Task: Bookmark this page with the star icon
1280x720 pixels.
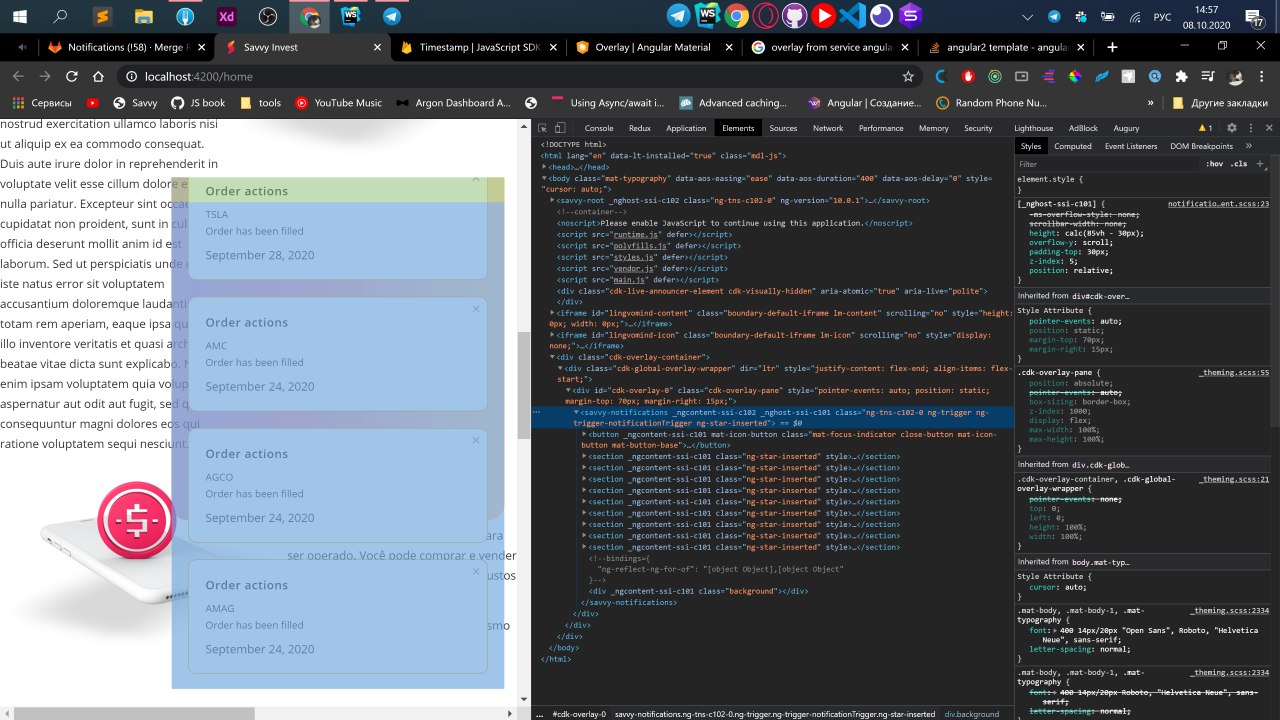Action: click(908, 76)
